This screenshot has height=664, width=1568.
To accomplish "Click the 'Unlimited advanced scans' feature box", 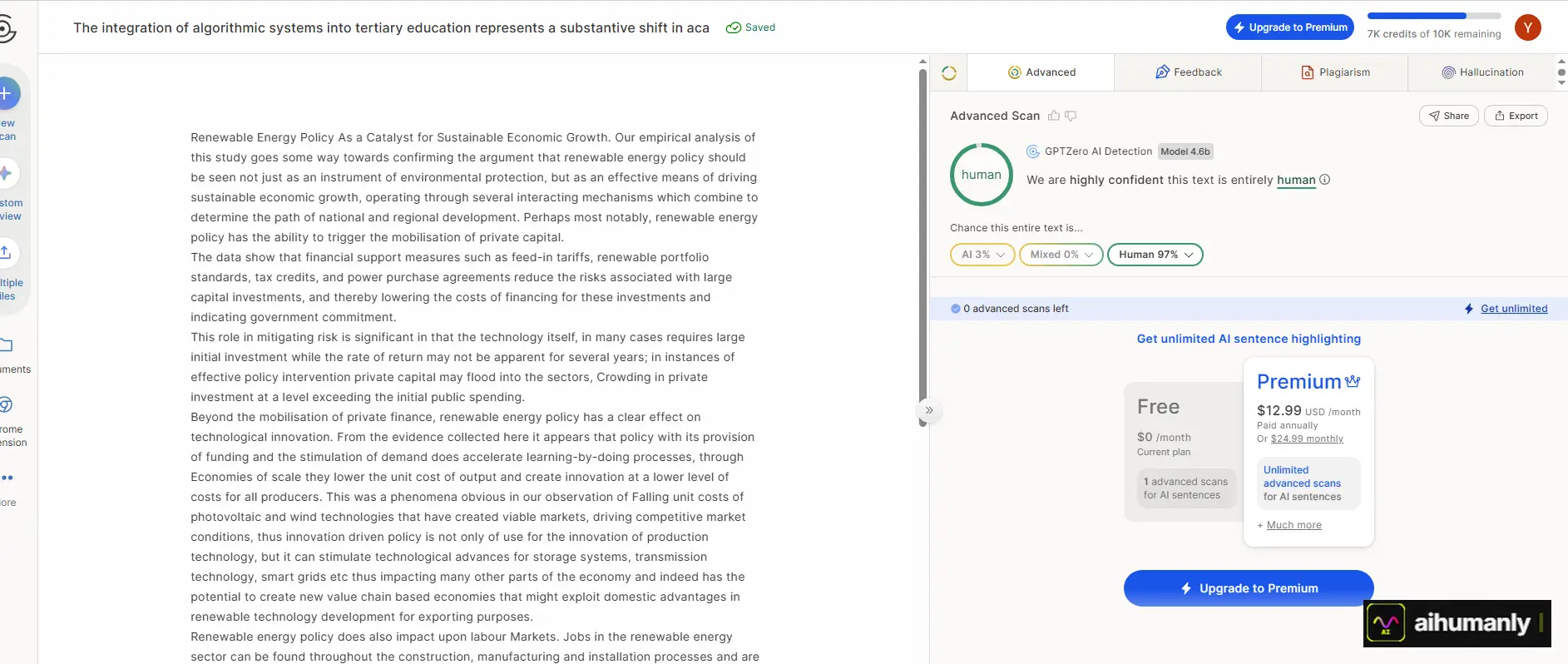I will [x=1308, y=483].
